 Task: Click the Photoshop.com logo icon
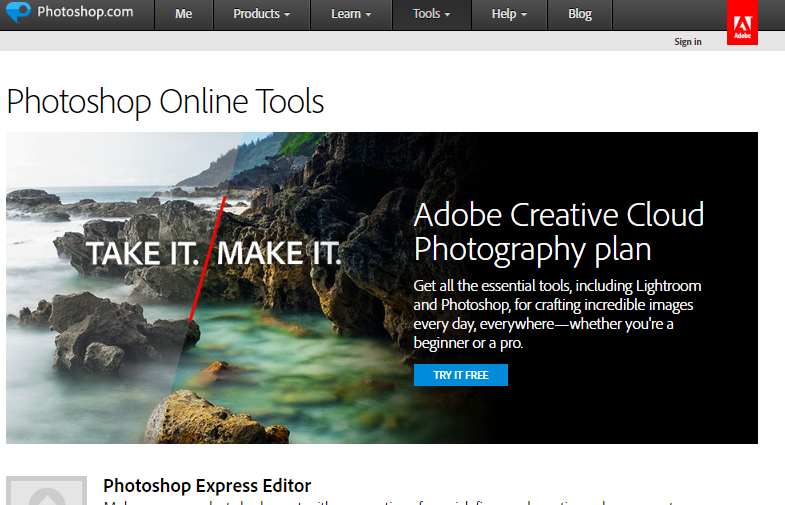pyautogui.click(x=18, y=12)
